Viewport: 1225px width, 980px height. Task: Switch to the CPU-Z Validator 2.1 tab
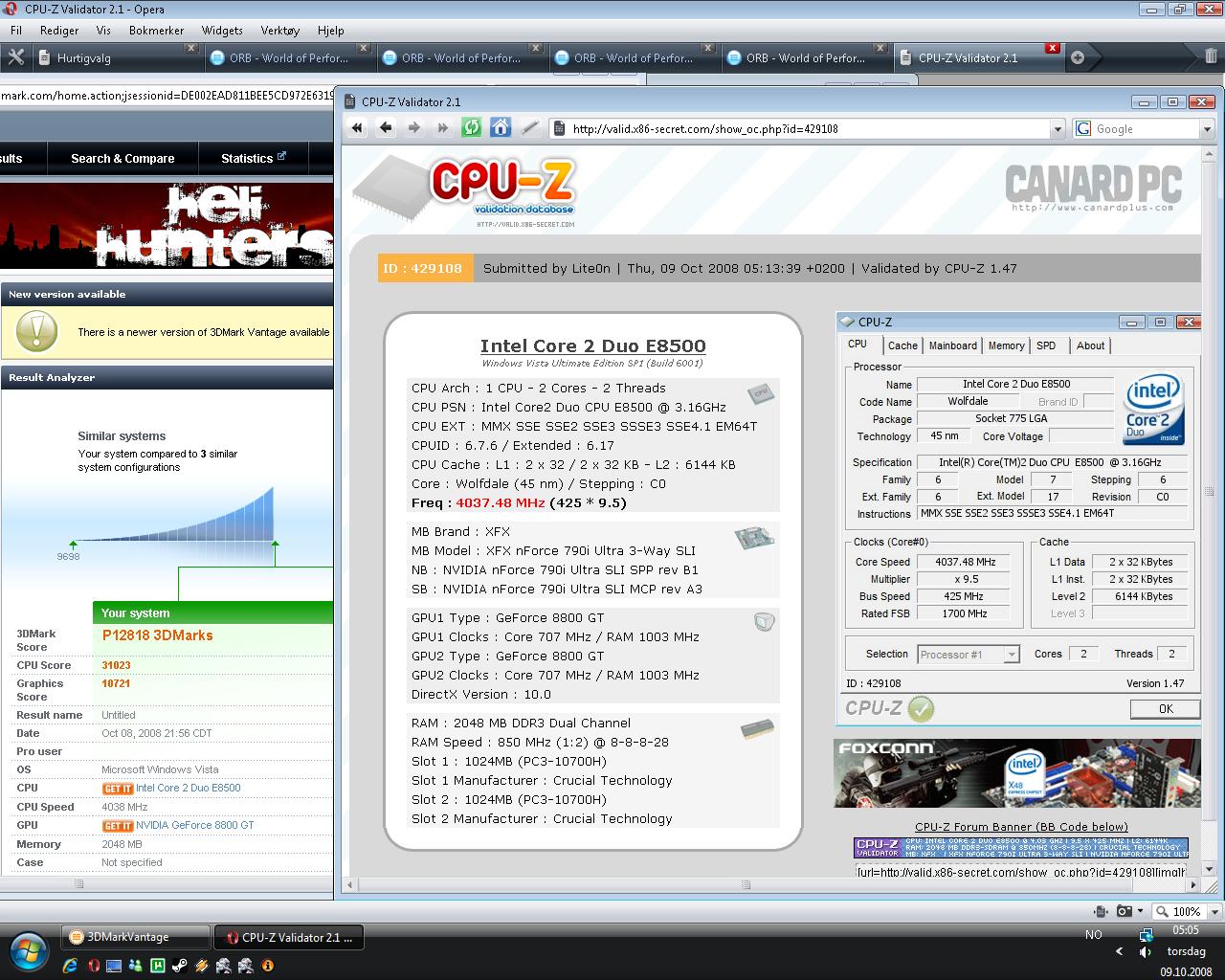click(x=979, y=57)
